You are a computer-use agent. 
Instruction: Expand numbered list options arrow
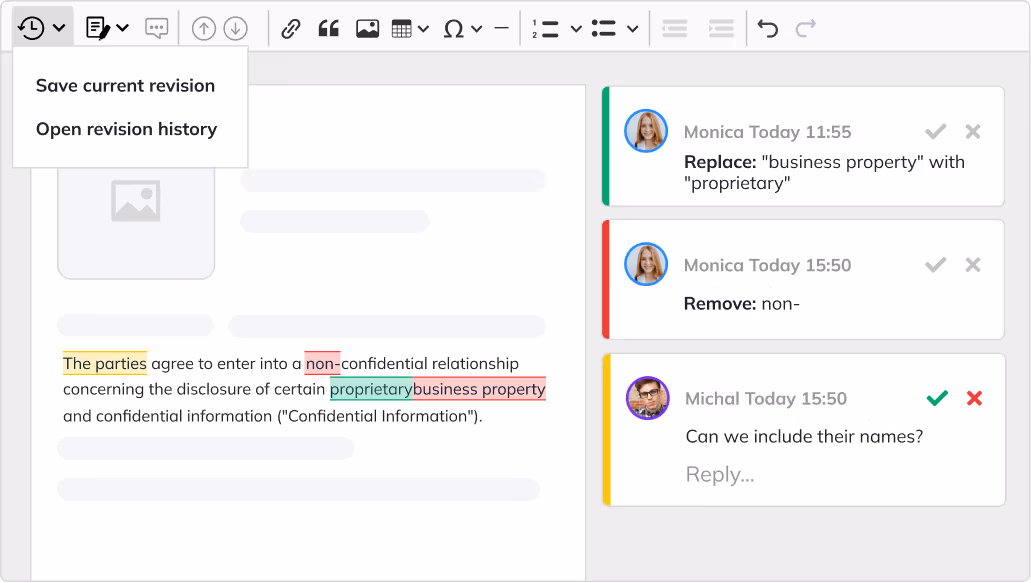576,29
